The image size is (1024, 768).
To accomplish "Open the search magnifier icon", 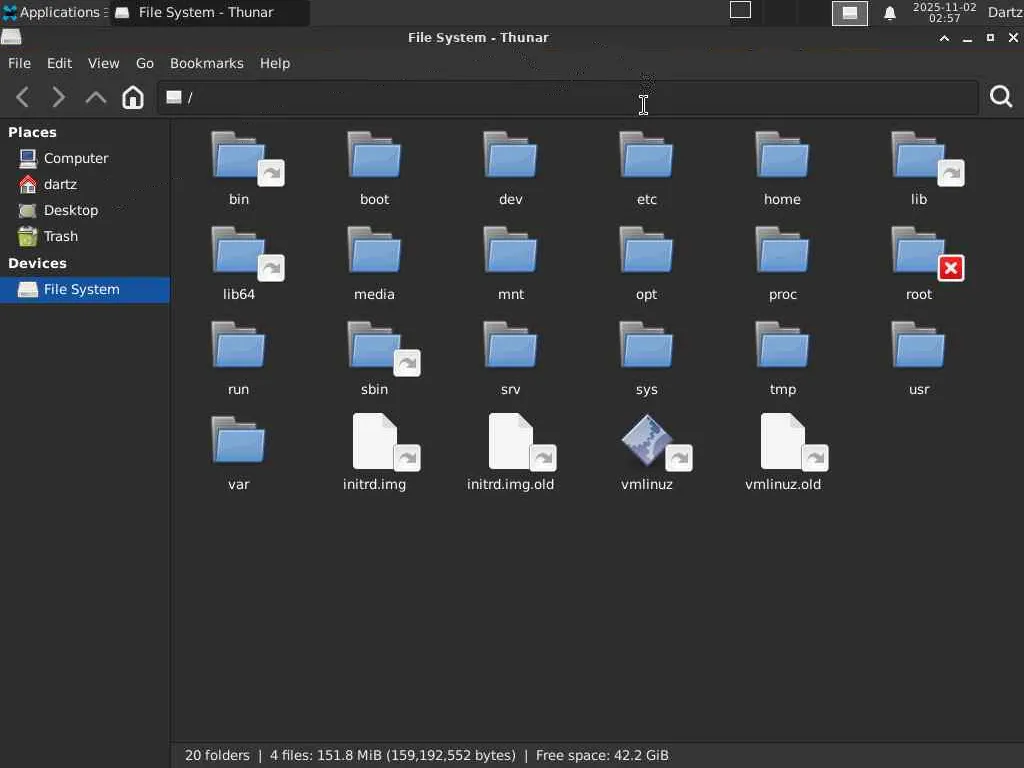I will [1000, 97].
